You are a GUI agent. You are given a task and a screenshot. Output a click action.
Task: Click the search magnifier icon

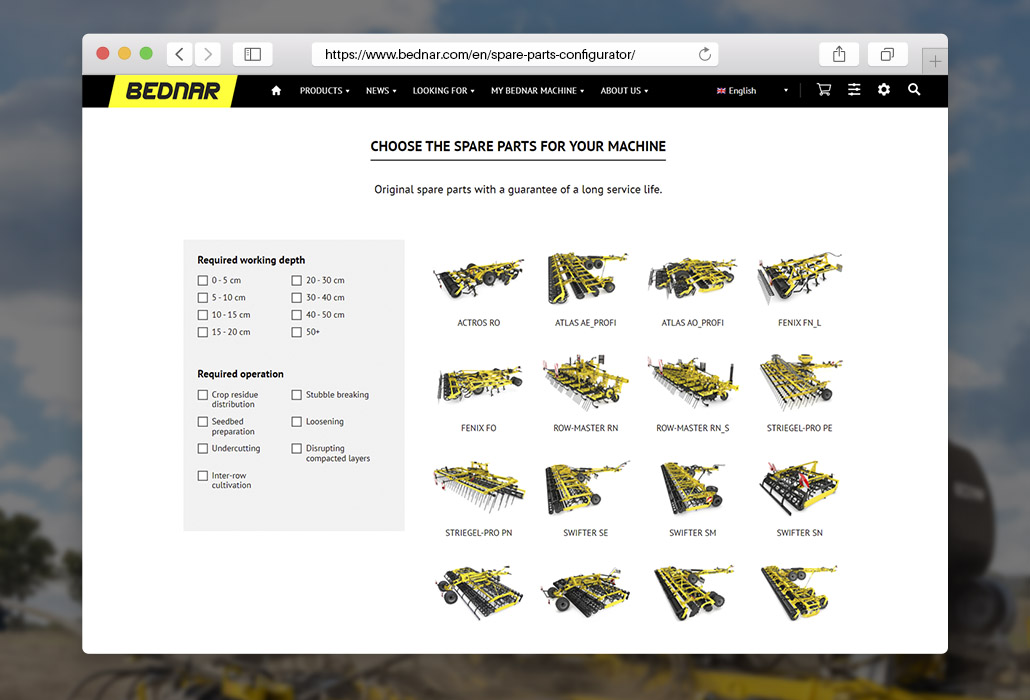[x=914, y=90]
